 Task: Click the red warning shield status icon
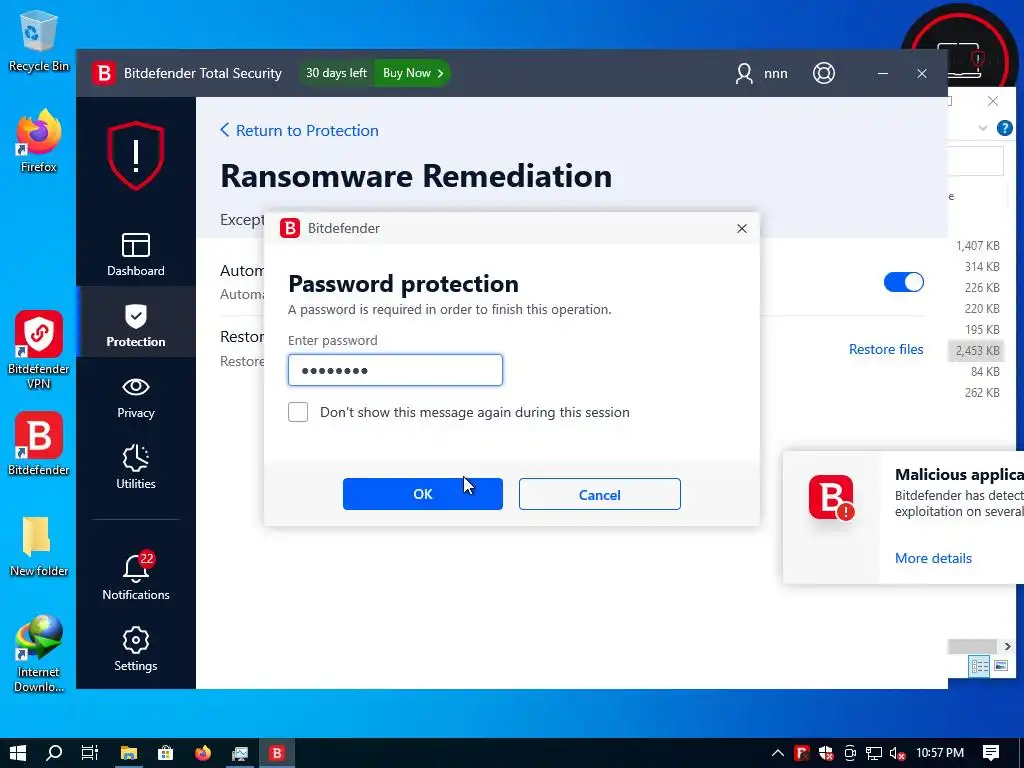click(x=136, y=155)
